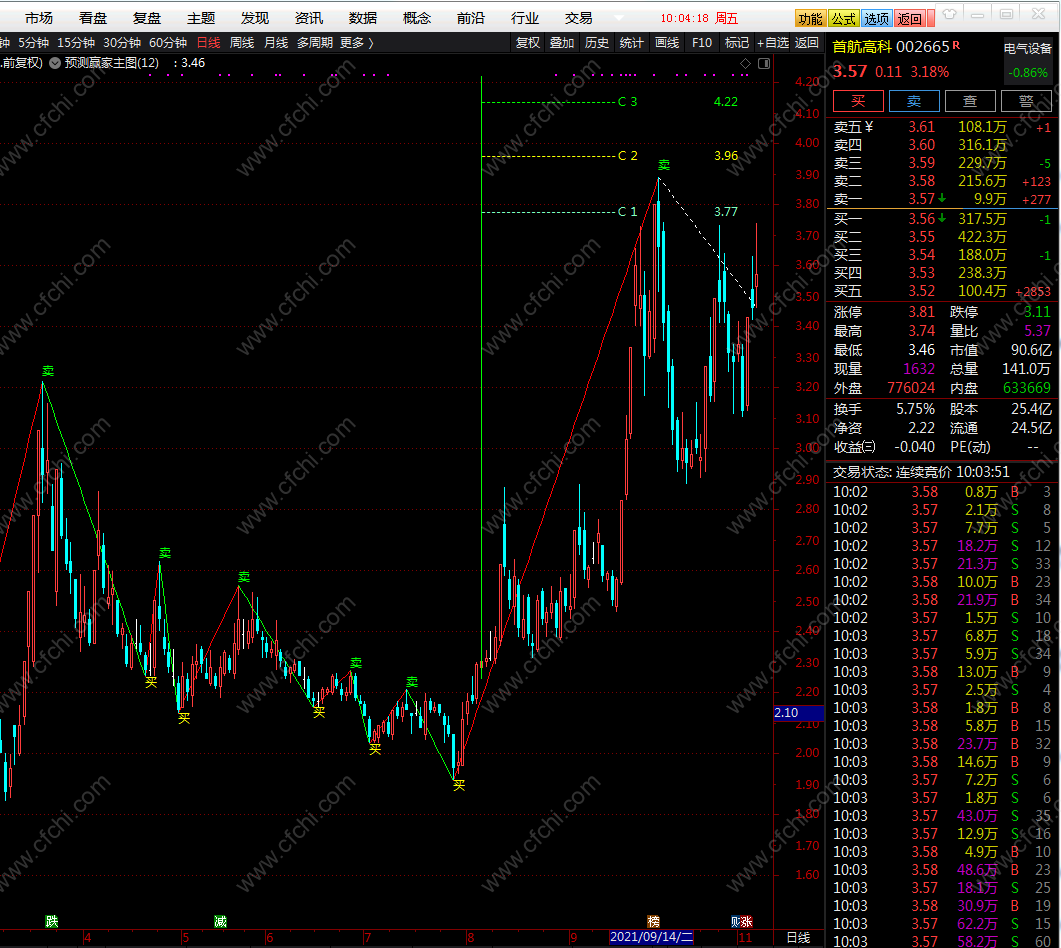Click the 2.10 price cursor label on axis
1061x948 pixels.
click(798, 713)
